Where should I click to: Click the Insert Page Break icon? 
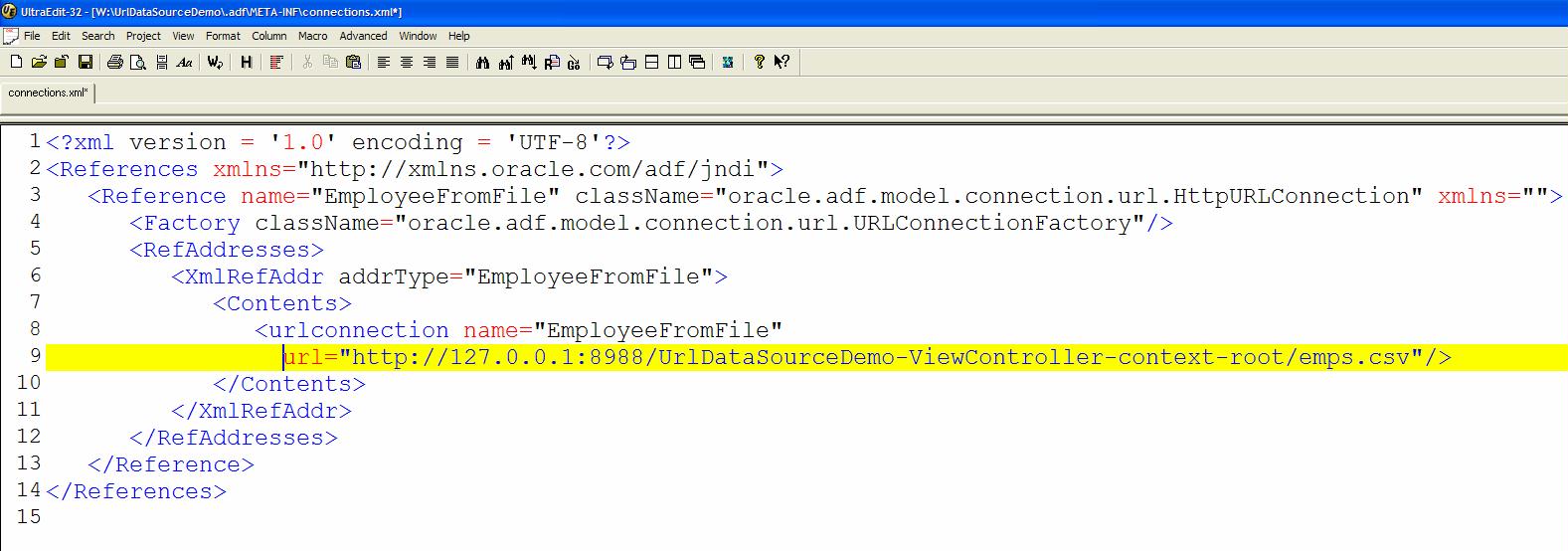click(161, 62)
